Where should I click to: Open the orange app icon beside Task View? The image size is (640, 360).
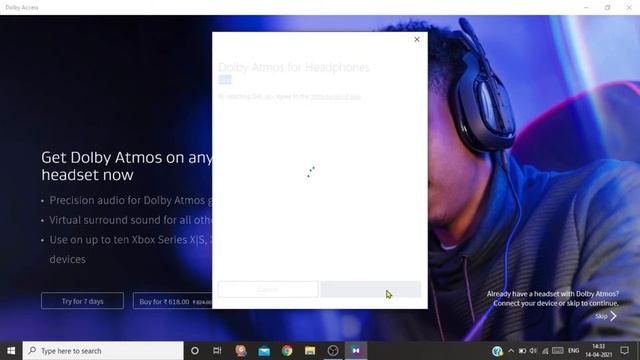(241, 351)
